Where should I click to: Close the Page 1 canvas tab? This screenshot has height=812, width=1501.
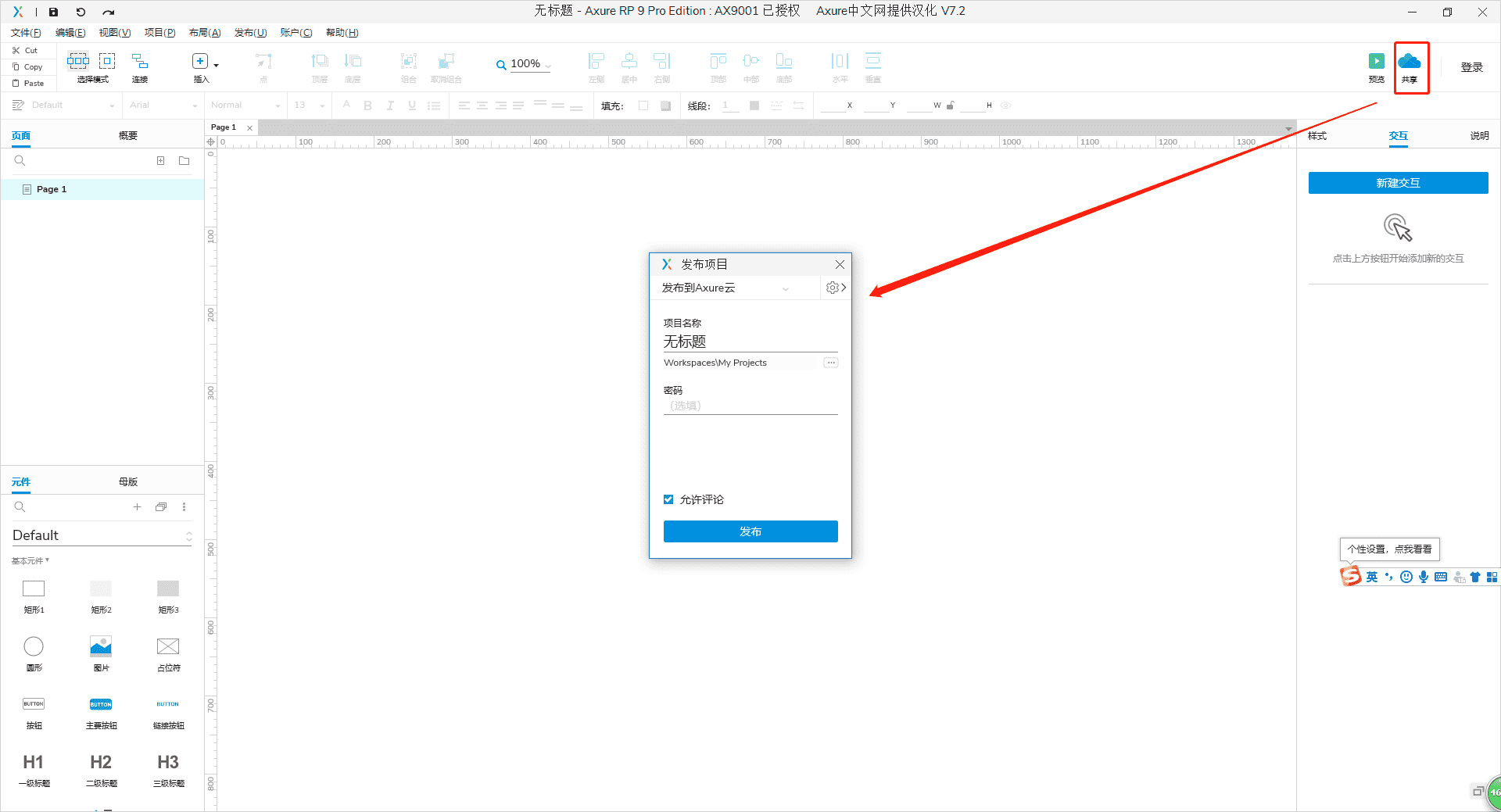[249, 128]
